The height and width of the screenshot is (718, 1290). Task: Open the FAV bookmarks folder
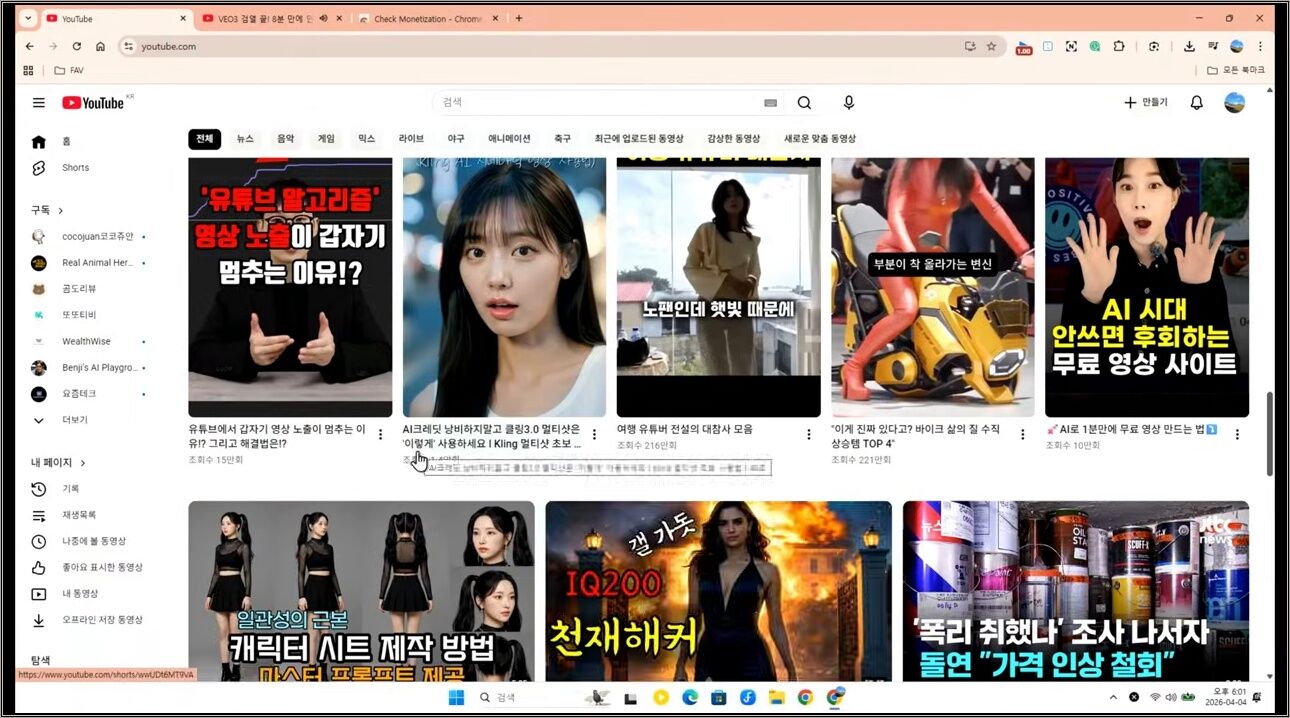69,70
